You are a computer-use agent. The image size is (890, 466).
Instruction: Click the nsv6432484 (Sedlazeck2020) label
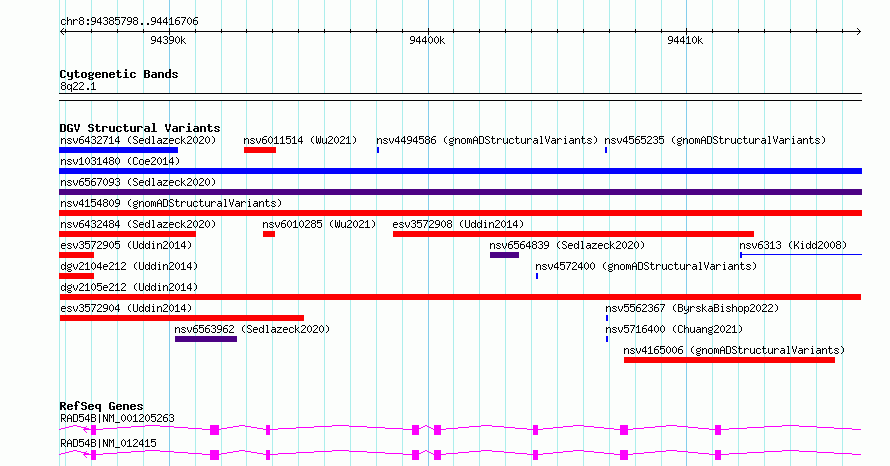[138, 224]
